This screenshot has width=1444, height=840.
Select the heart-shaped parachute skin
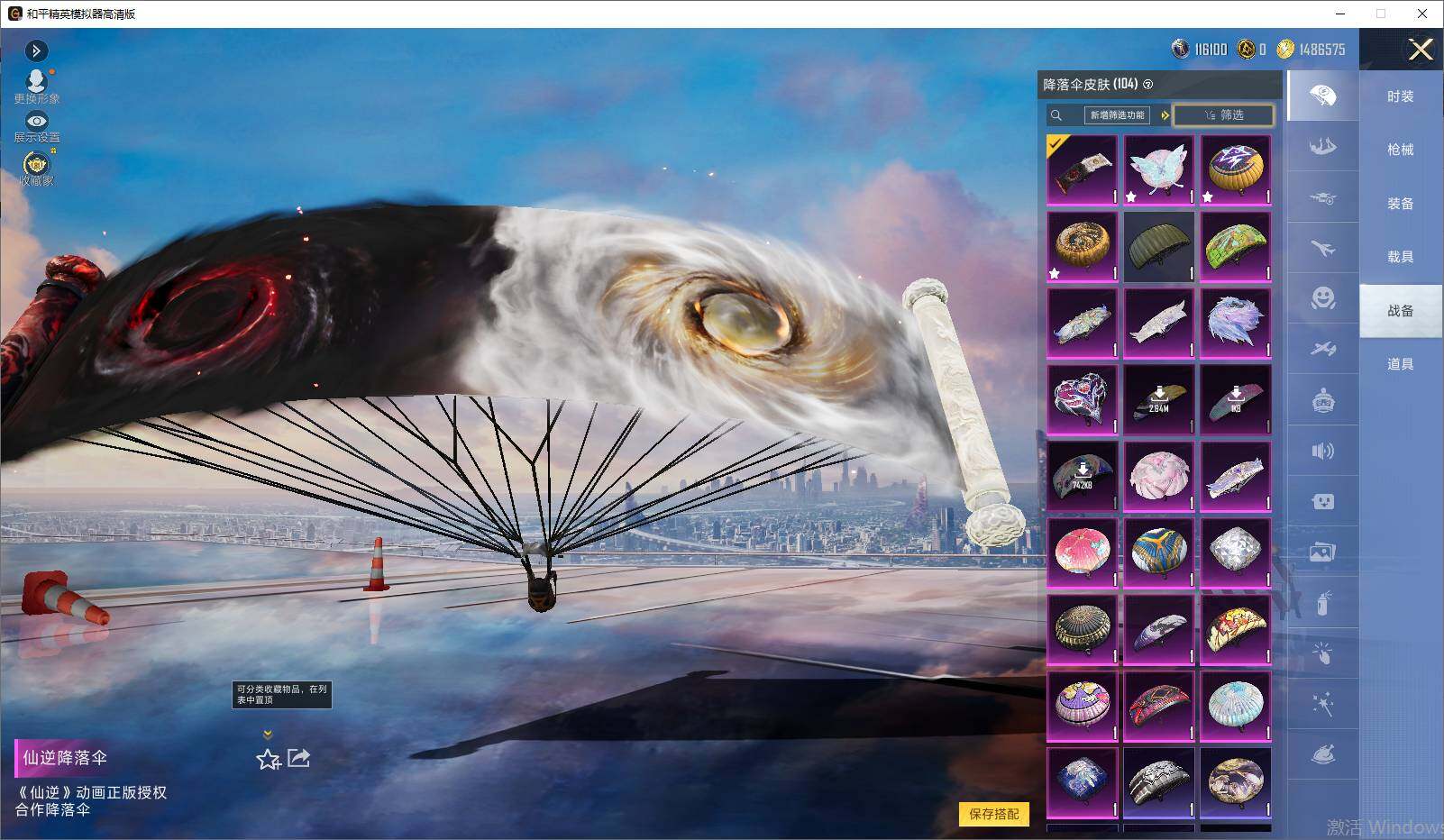click(1083, 400)
